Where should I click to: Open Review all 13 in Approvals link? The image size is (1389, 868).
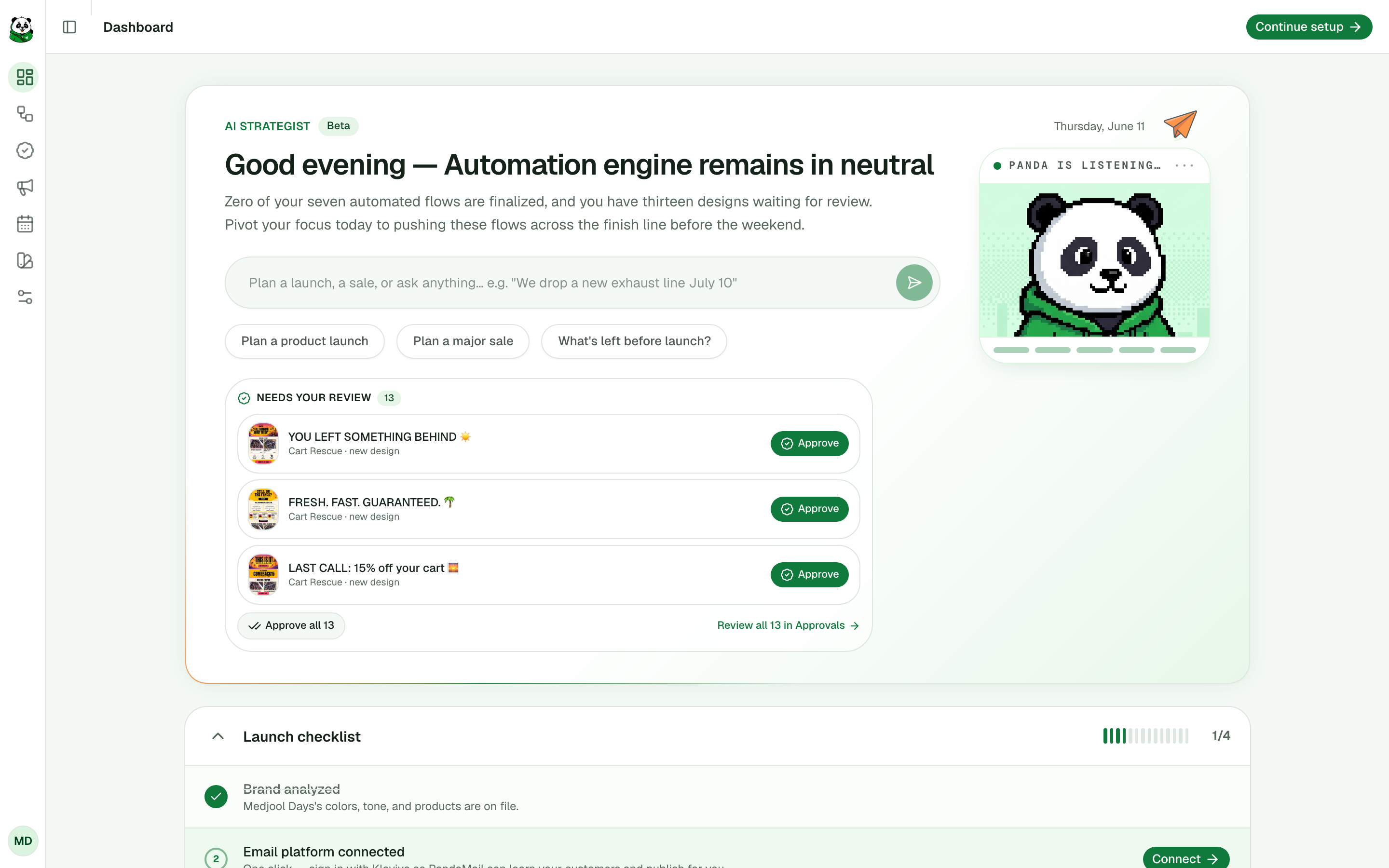(x=788, y=625)
